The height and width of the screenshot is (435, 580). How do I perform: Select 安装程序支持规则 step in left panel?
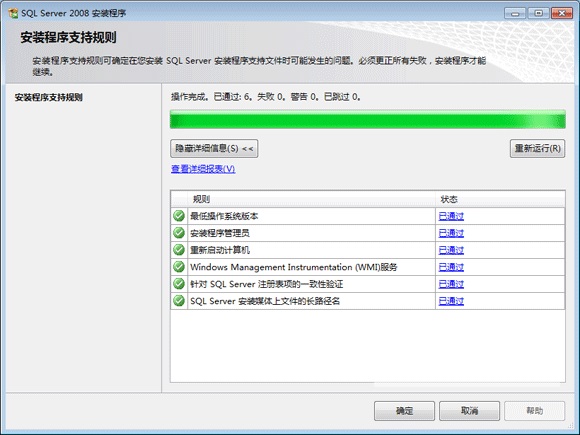pos(48,98)
